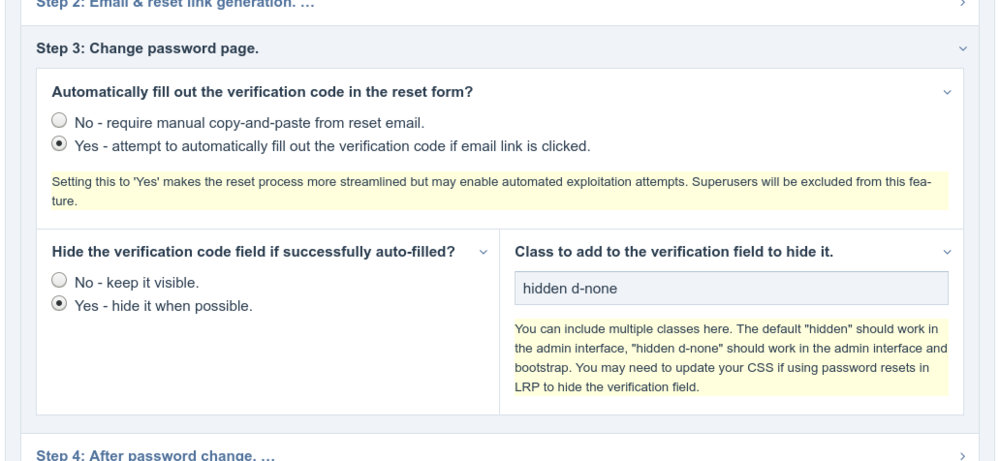
Task: Choose 'No - keep it visible' radio option
Action: point(59,283)
